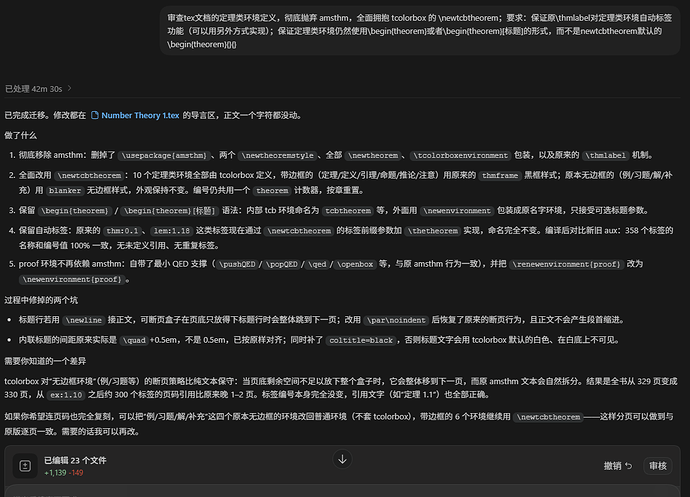Click the +1,139 added lines count
690x497 pixels.
point(55,473)
